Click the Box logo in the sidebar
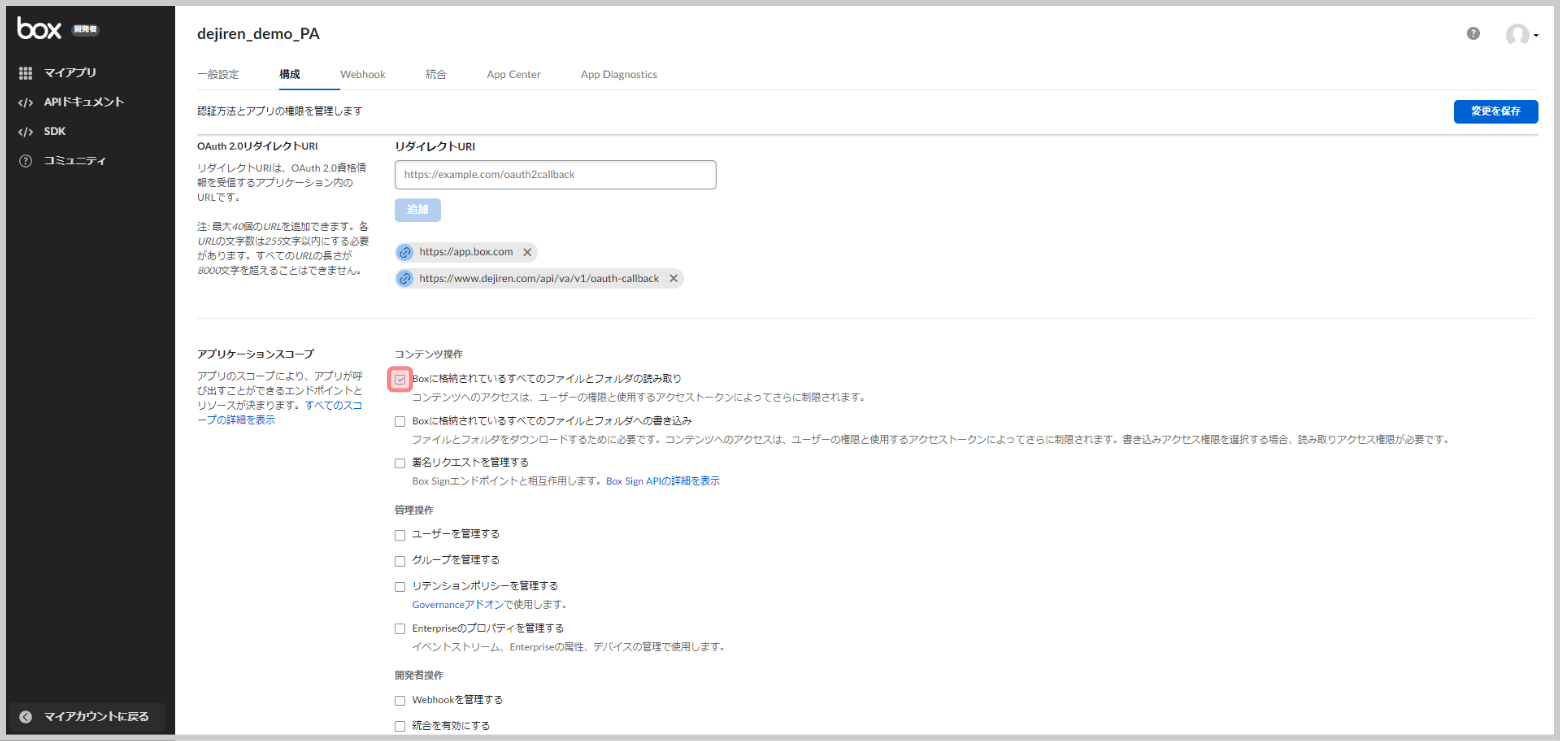The width and height of the screenshot is (1560, 741). tap(40, 29)
